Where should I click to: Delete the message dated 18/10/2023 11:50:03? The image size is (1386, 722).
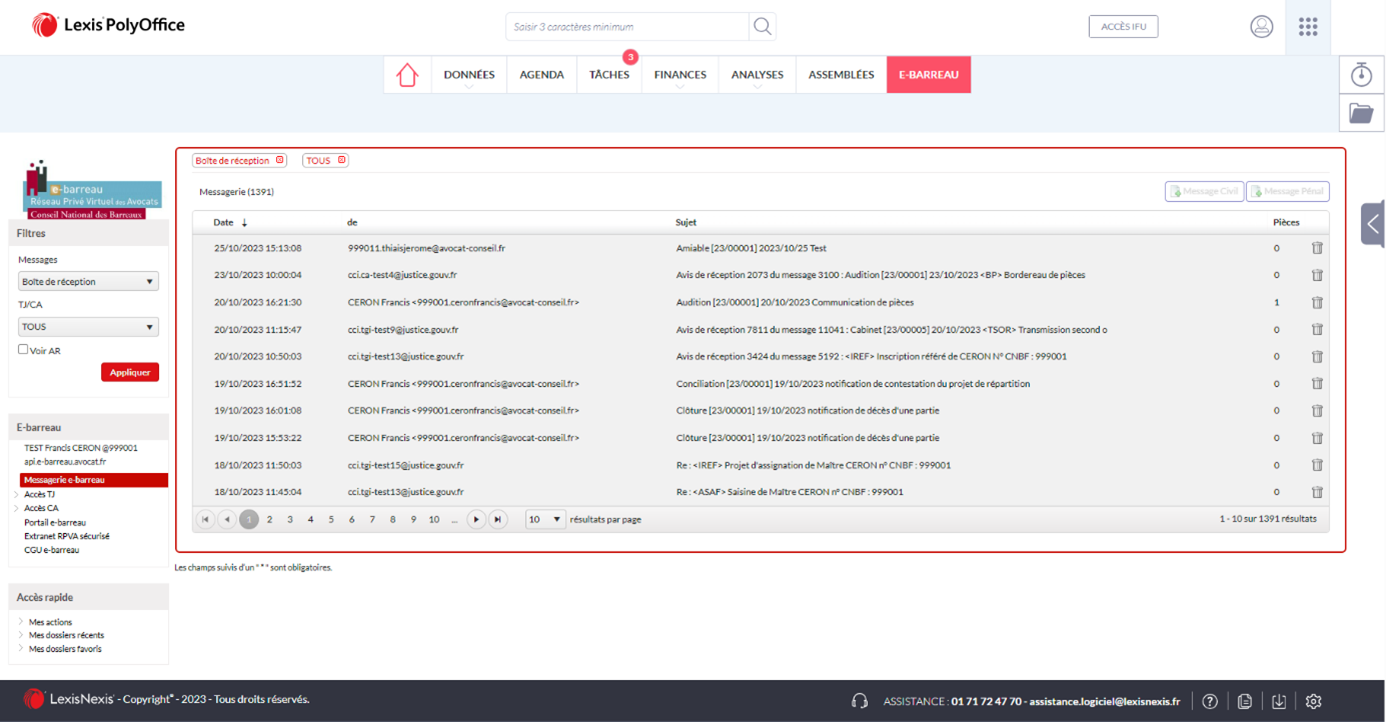pos(1317,465)
